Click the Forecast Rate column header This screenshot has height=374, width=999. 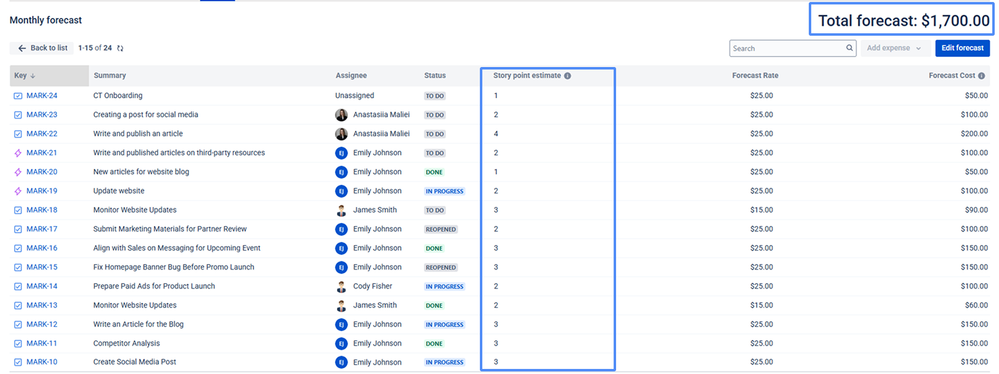755,75
